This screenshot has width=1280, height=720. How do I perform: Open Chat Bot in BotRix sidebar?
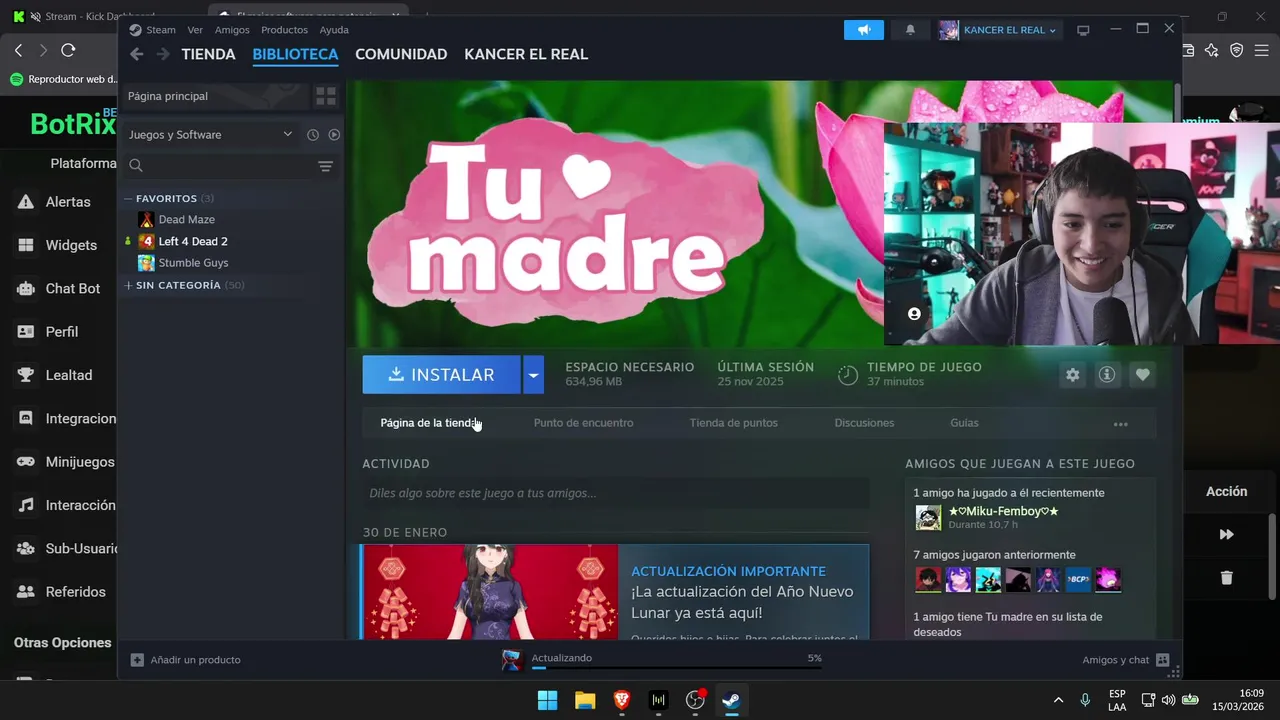[x=73, y=288]
